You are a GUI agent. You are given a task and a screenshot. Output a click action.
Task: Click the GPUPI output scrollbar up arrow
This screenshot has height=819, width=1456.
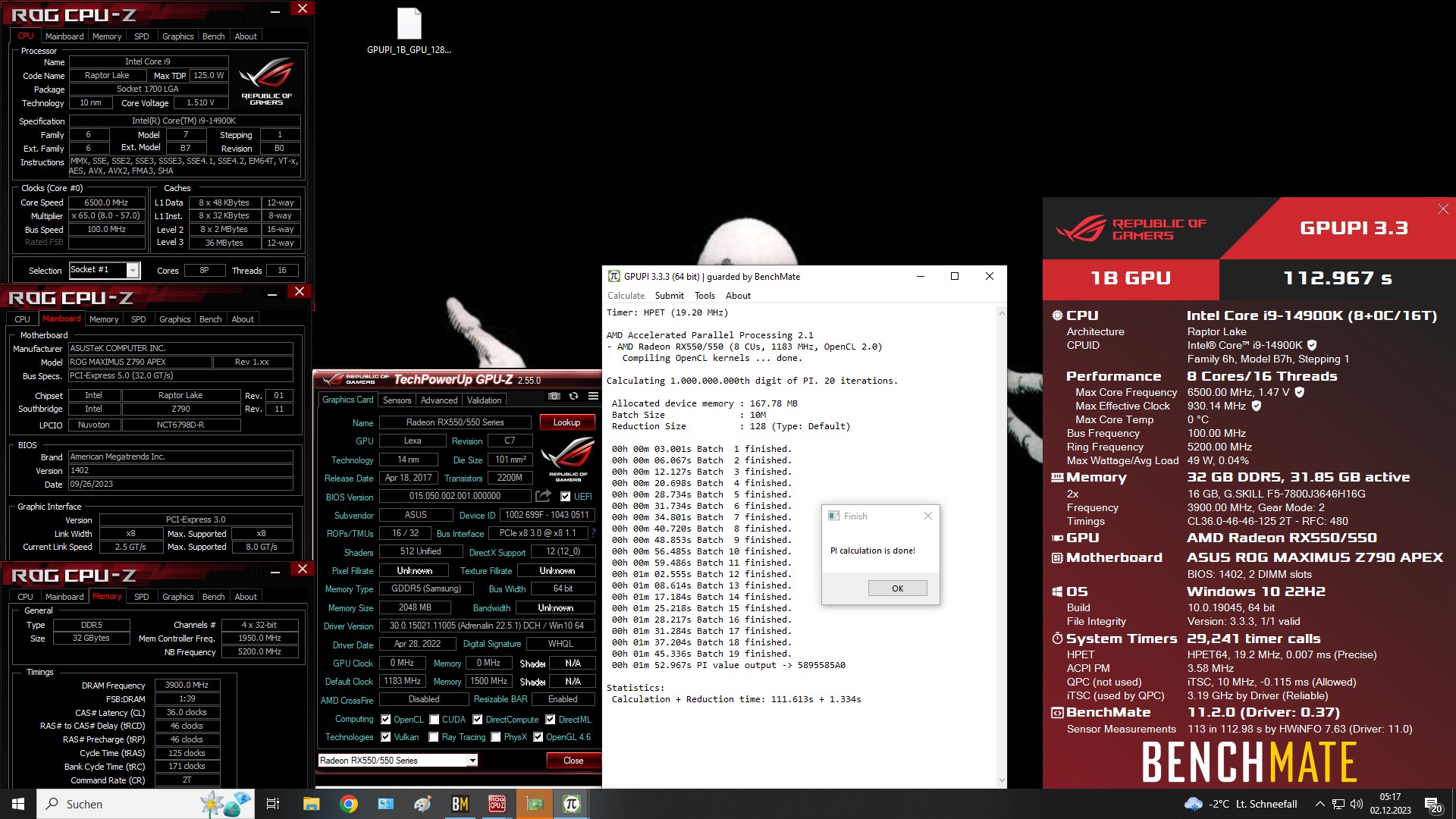[1001, 313]
